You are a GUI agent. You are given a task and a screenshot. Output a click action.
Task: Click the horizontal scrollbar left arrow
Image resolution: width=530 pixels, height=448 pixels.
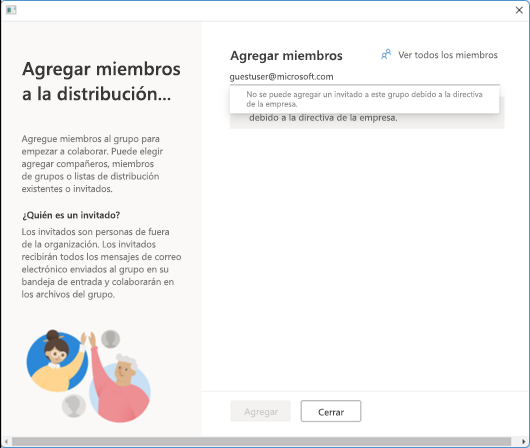click(x=6, y=441)
